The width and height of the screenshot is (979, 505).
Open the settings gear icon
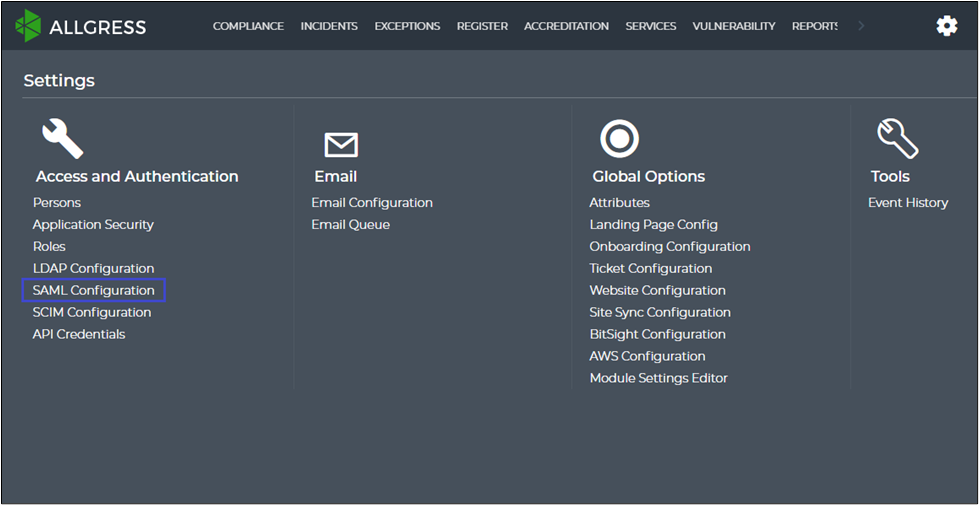tap(946, 26)
